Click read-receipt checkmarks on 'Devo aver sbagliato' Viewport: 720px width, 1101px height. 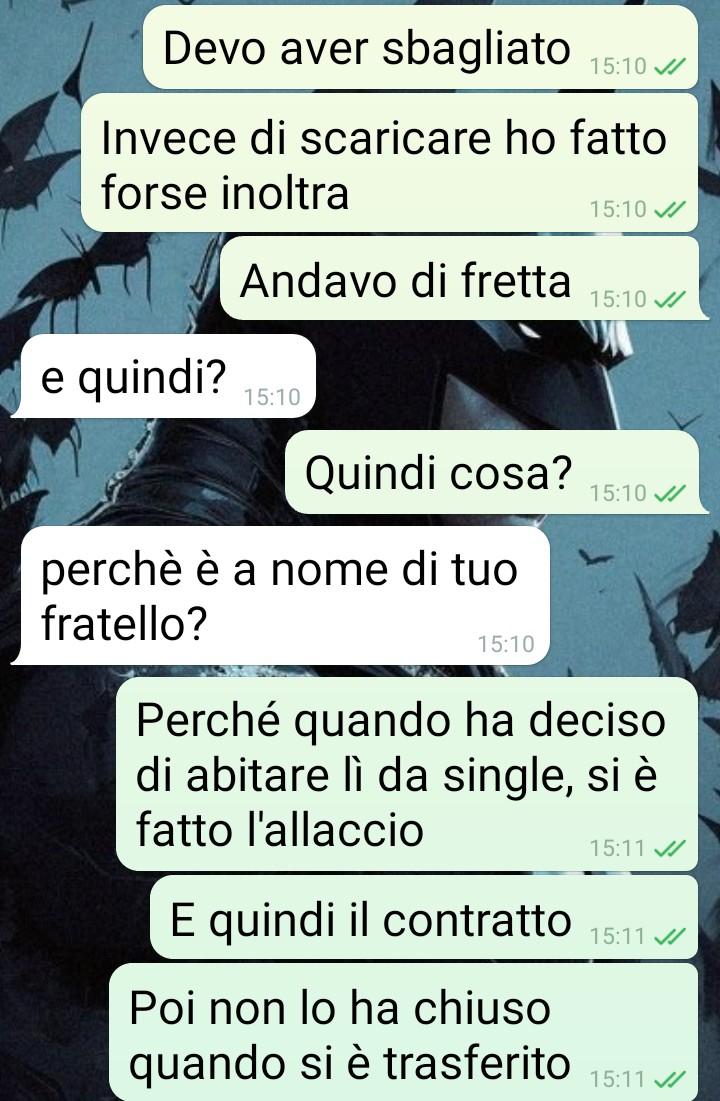tap(669, 67)
